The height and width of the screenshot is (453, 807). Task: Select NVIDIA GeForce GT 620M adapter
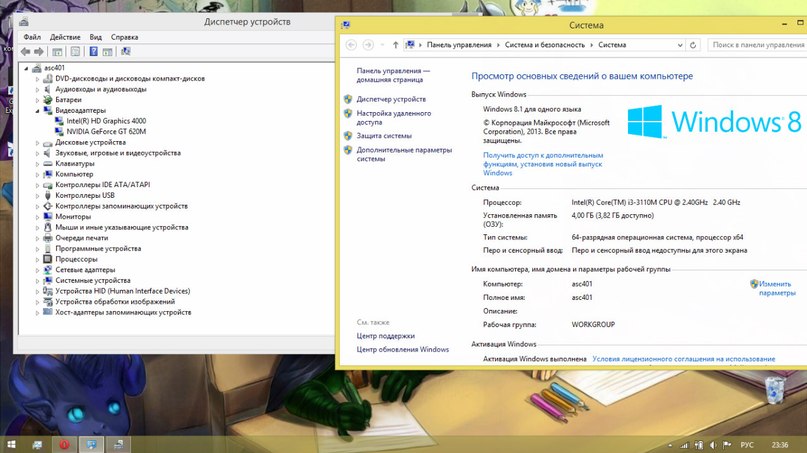coord(106,131)
